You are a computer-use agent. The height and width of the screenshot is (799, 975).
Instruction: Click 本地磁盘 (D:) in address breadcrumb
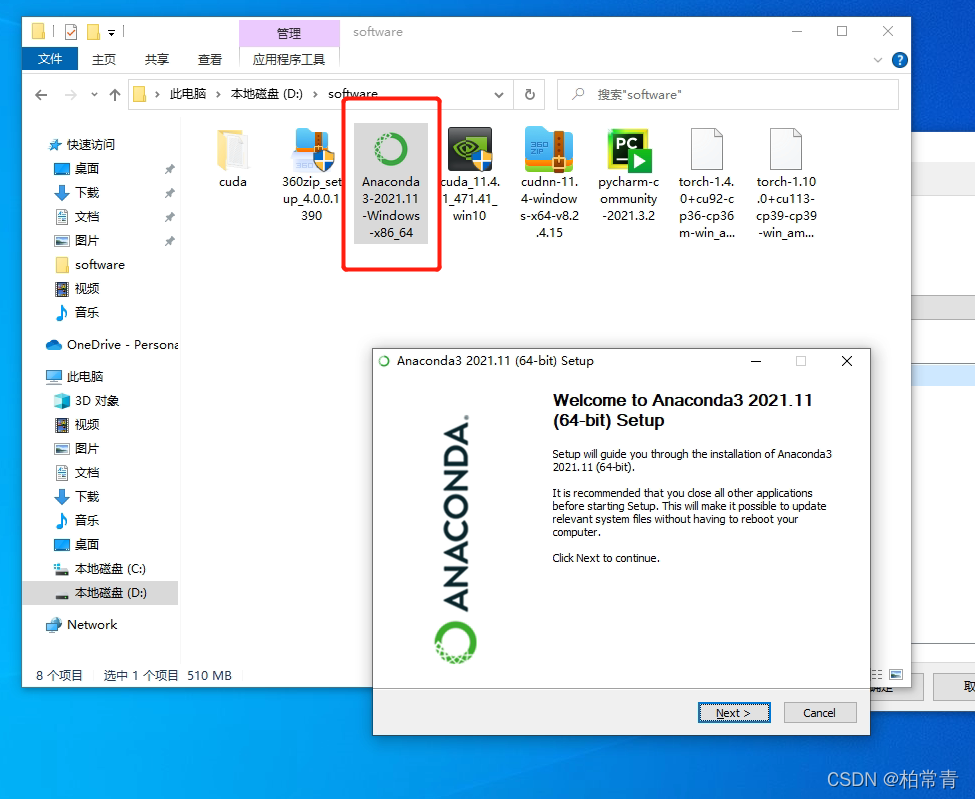point(267,94)
